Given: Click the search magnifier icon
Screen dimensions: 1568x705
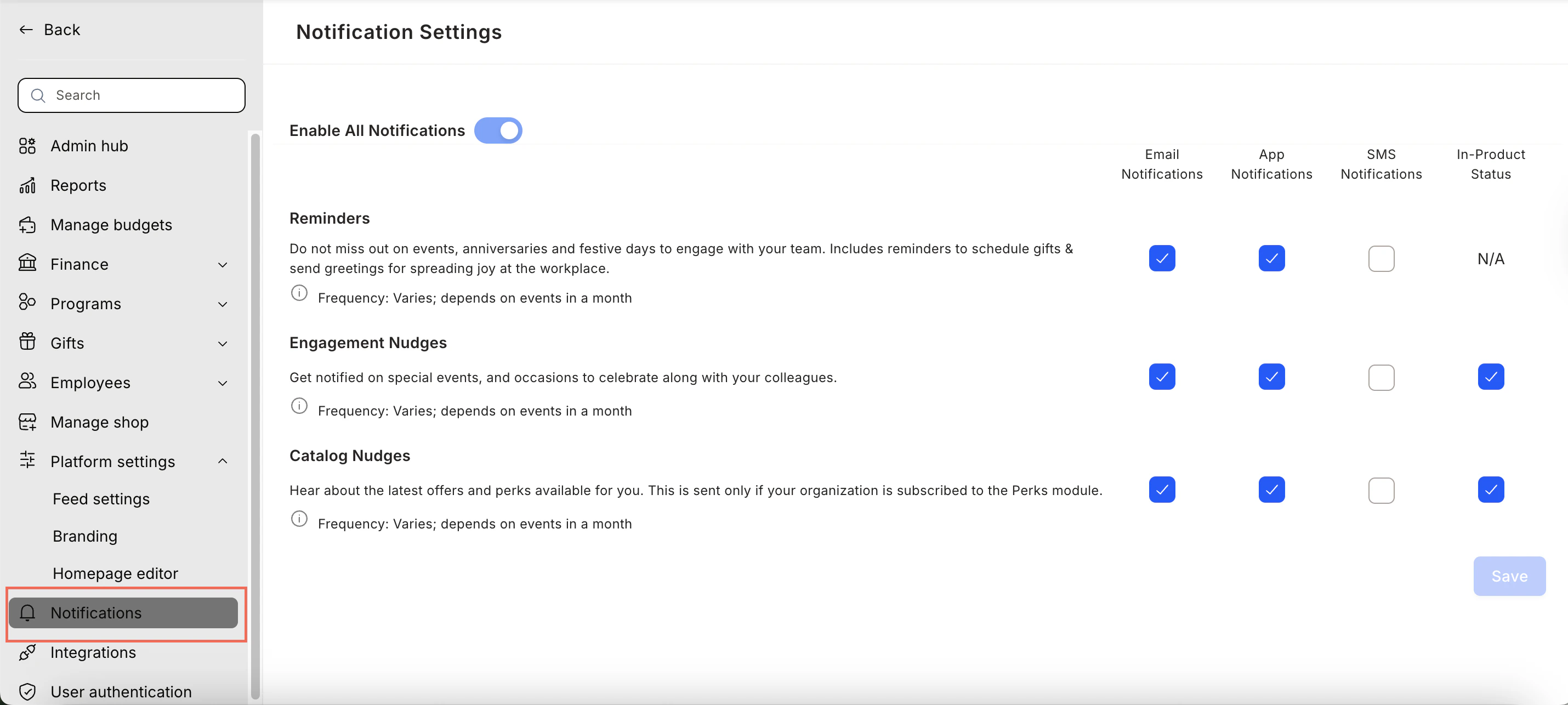Looking at the screenshot, I should [38, 95].
